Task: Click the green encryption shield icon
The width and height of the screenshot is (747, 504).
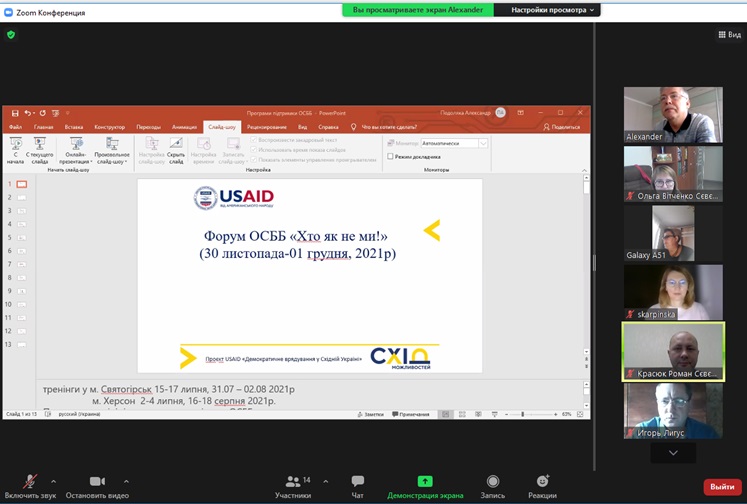Action: click(x=11, y=34)
